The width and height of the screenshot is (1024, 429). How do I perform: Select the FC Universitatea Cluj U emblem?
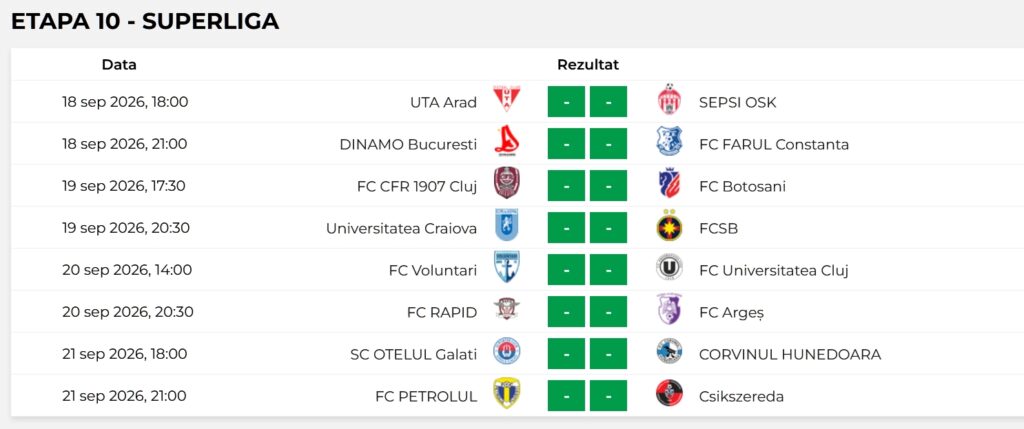[669, 268]
